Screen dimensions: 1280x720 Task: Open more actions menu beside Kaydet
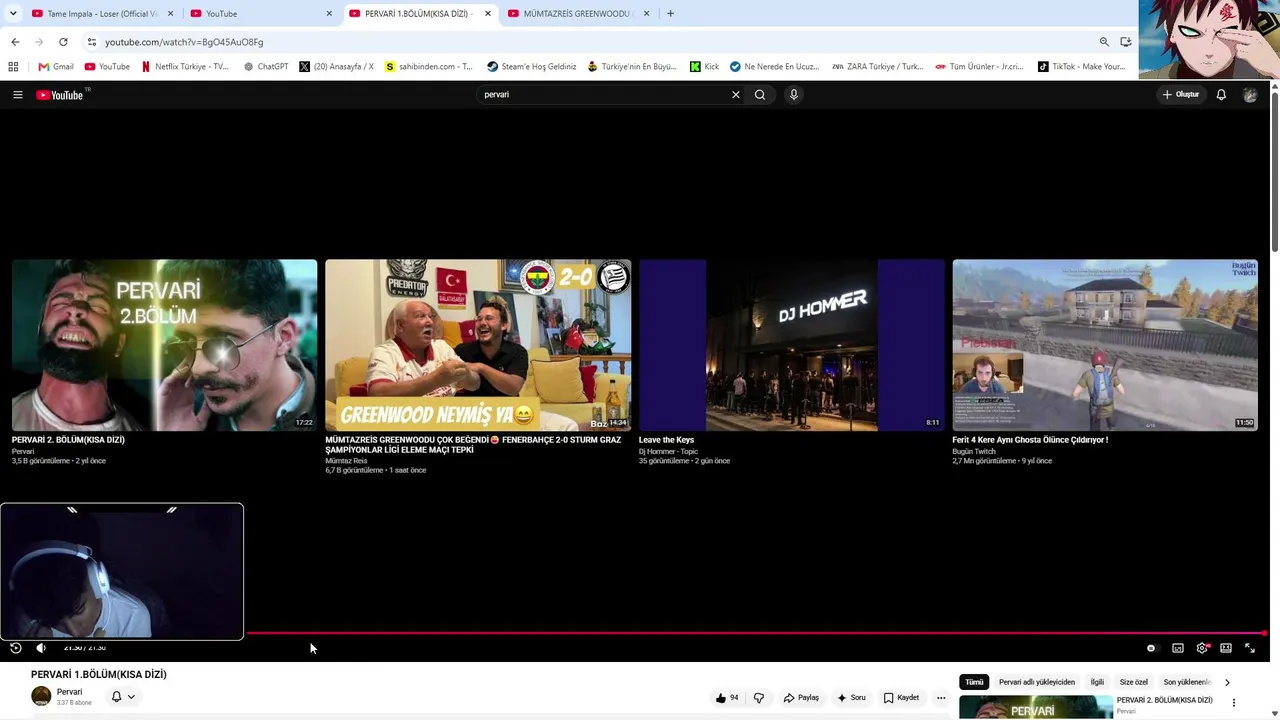click(x=941, y=698)
